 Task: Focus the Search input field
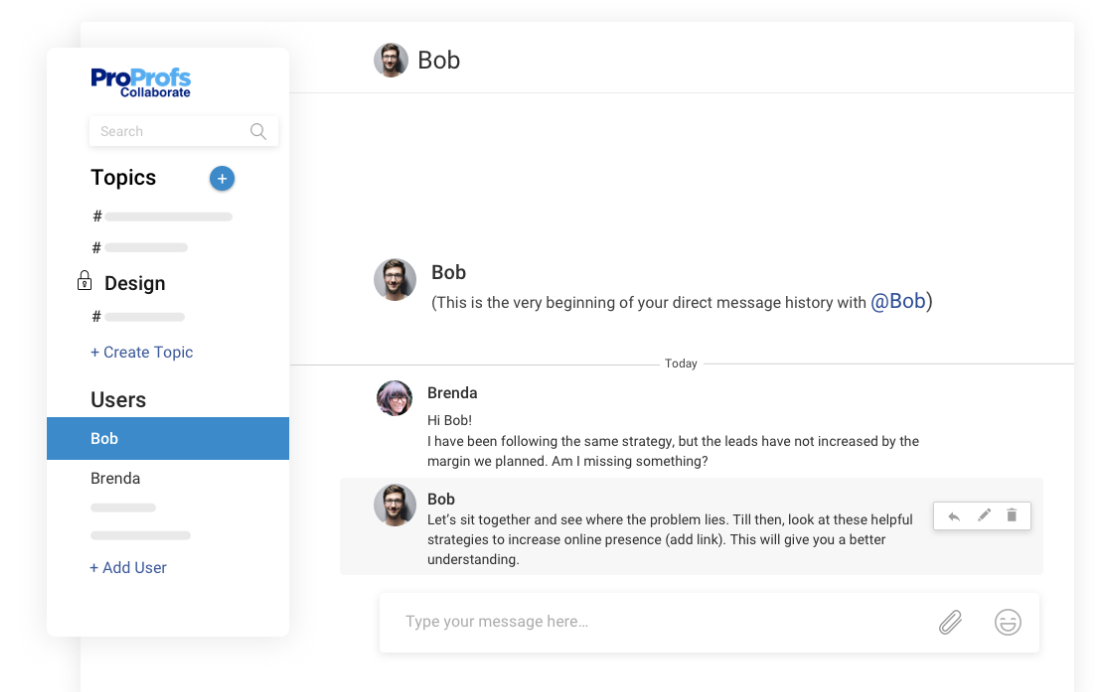(170, 131)
